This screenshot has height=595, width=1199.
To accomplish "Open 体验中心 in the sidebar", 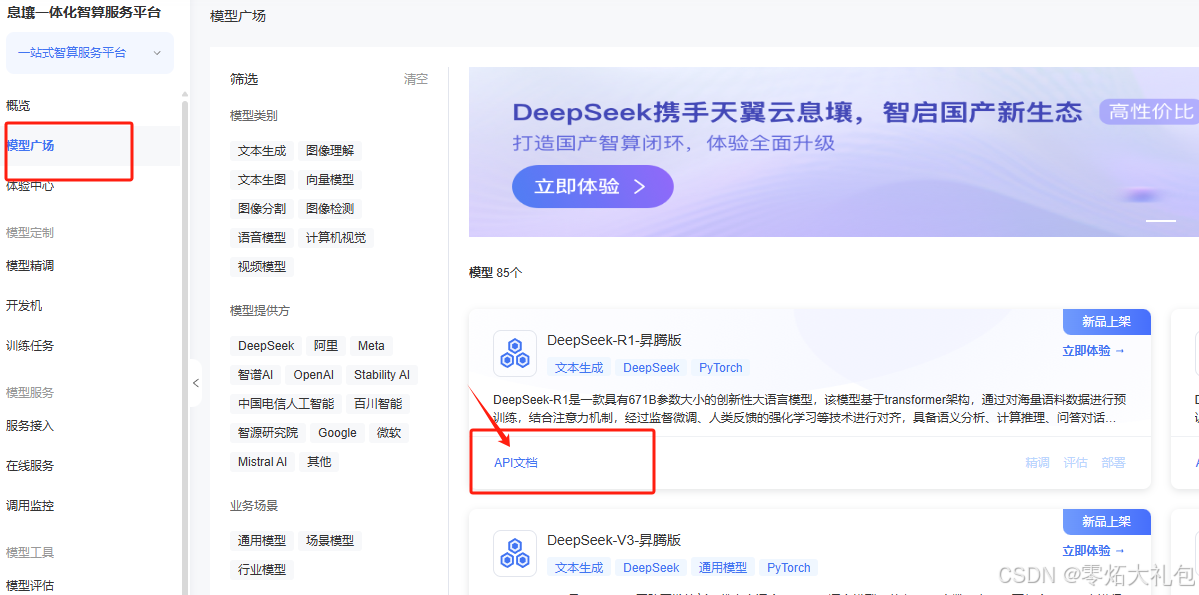I will point(31,186).
